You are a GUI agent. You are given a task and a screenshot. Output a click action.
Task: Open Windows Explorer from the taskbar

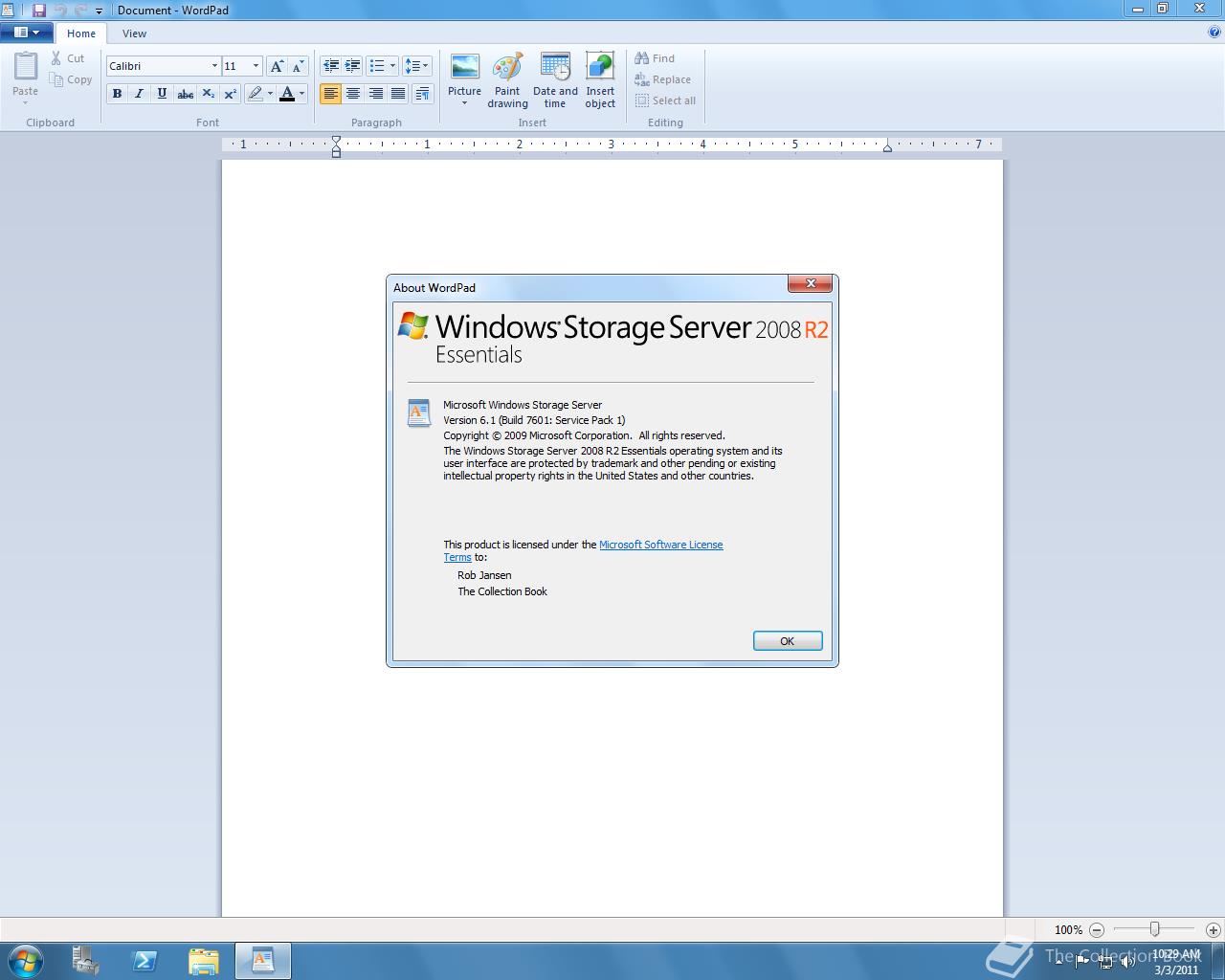(x=204, y=961)
